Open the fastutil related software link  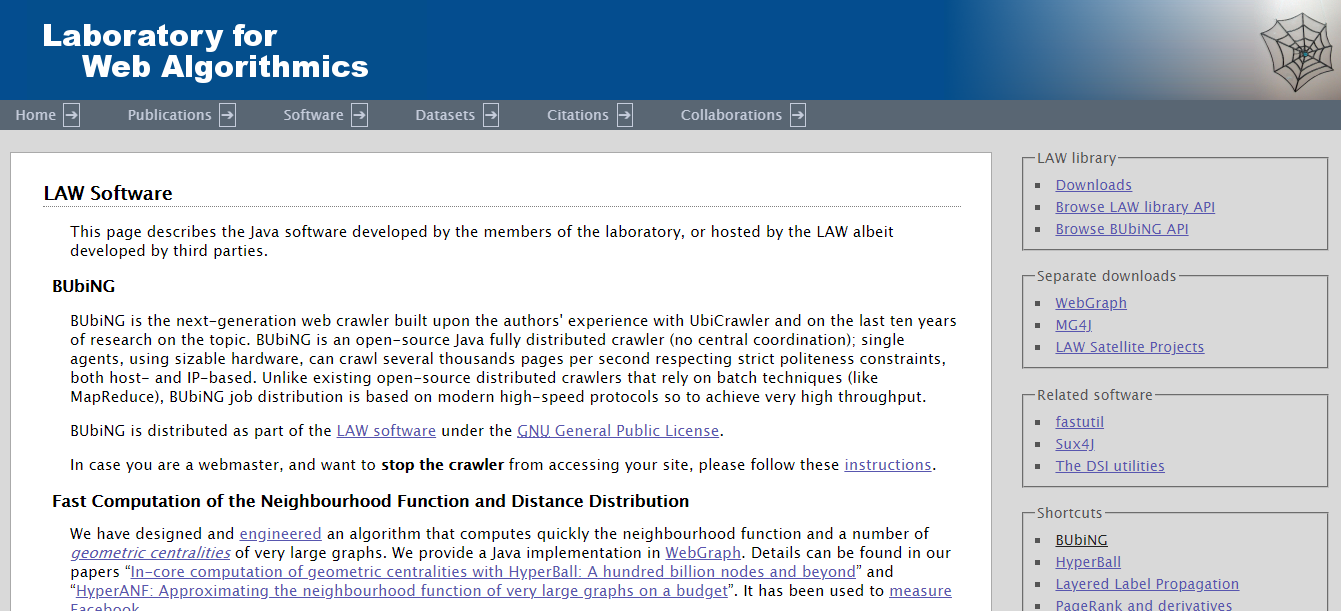coord(1080,422)
